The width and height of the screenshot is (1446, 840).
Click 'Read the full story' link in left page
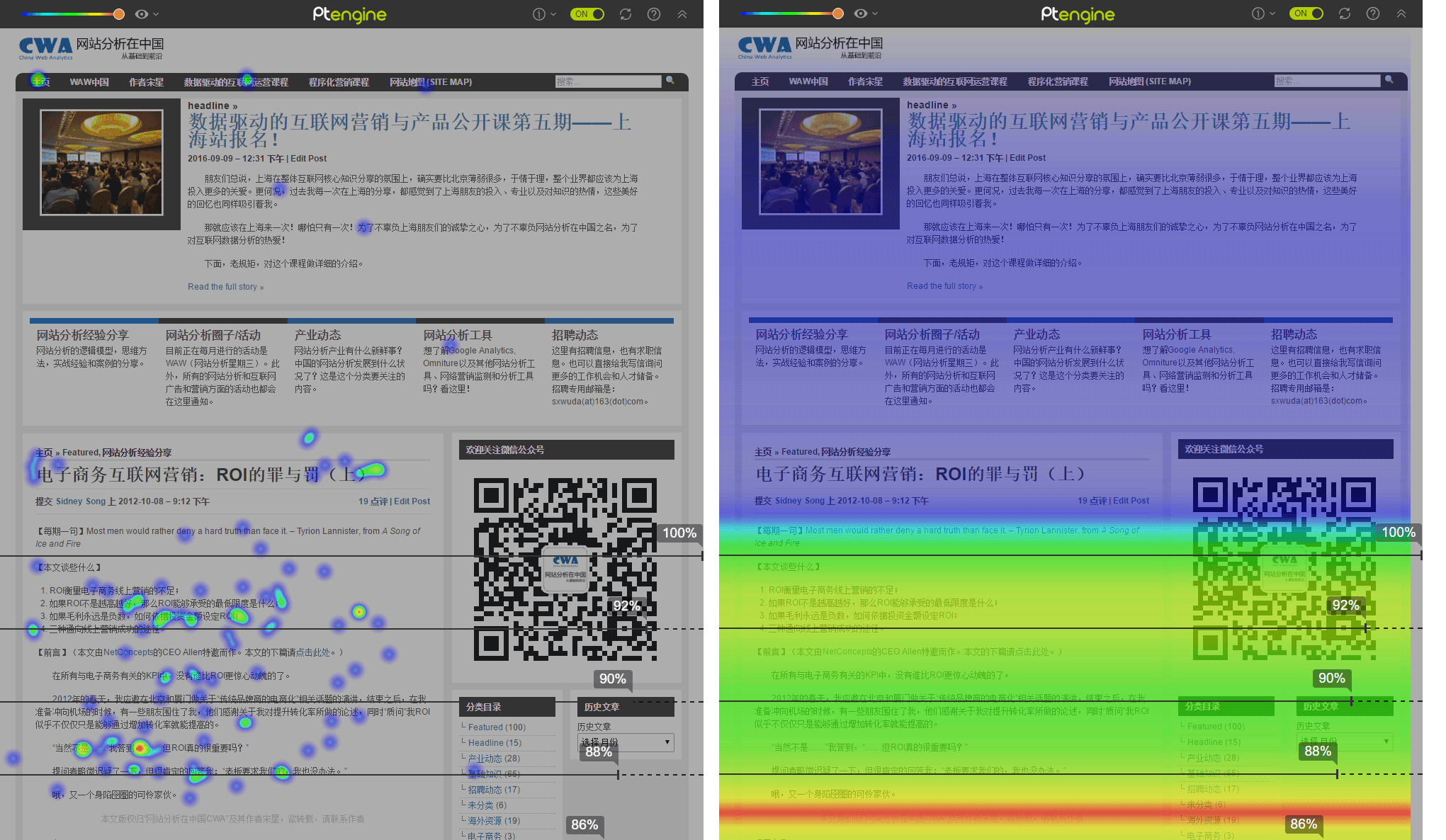pyautogui.click(x=225, y=287)
